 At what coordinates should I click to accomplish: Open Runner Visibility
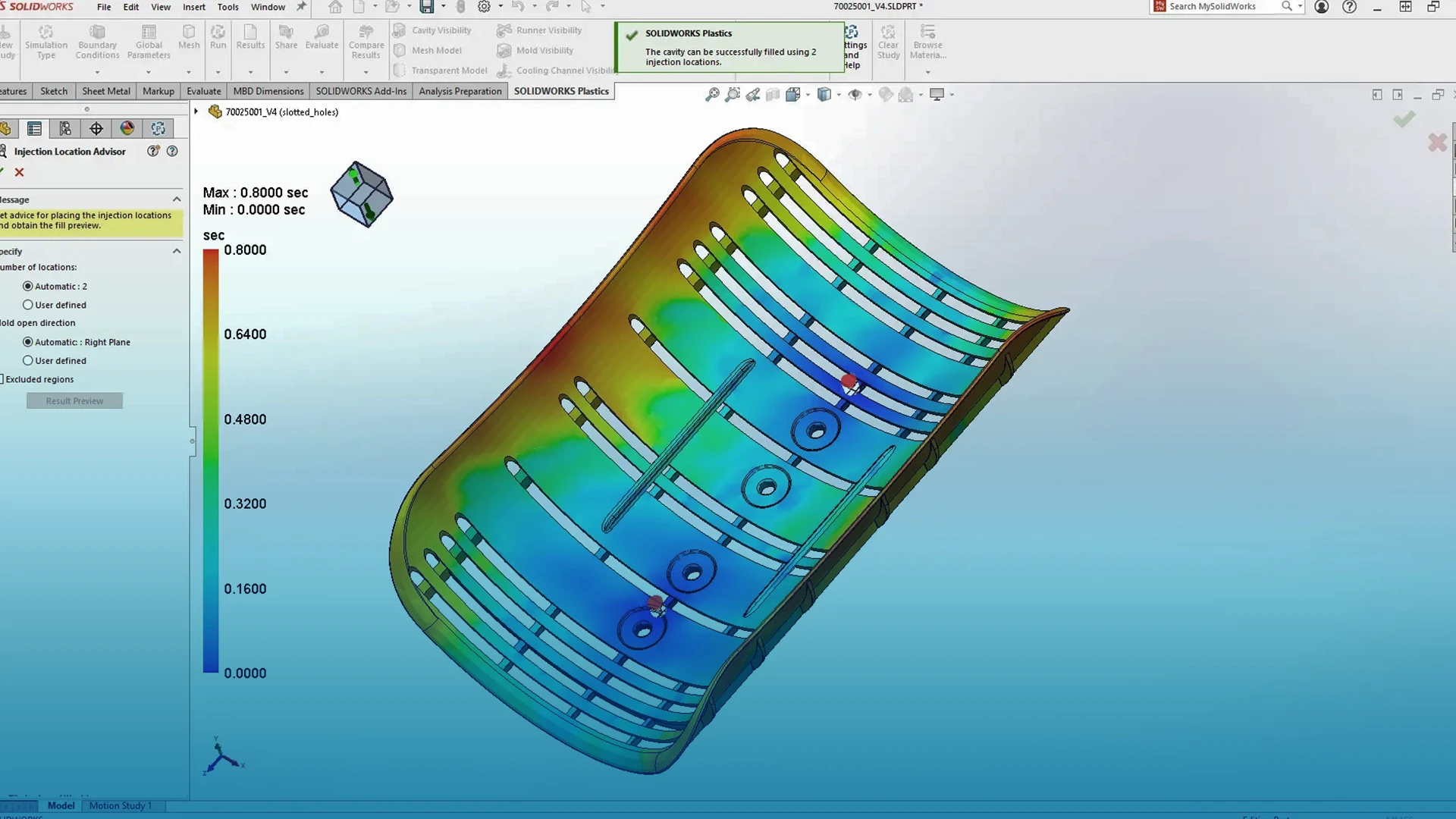[539, 30]
